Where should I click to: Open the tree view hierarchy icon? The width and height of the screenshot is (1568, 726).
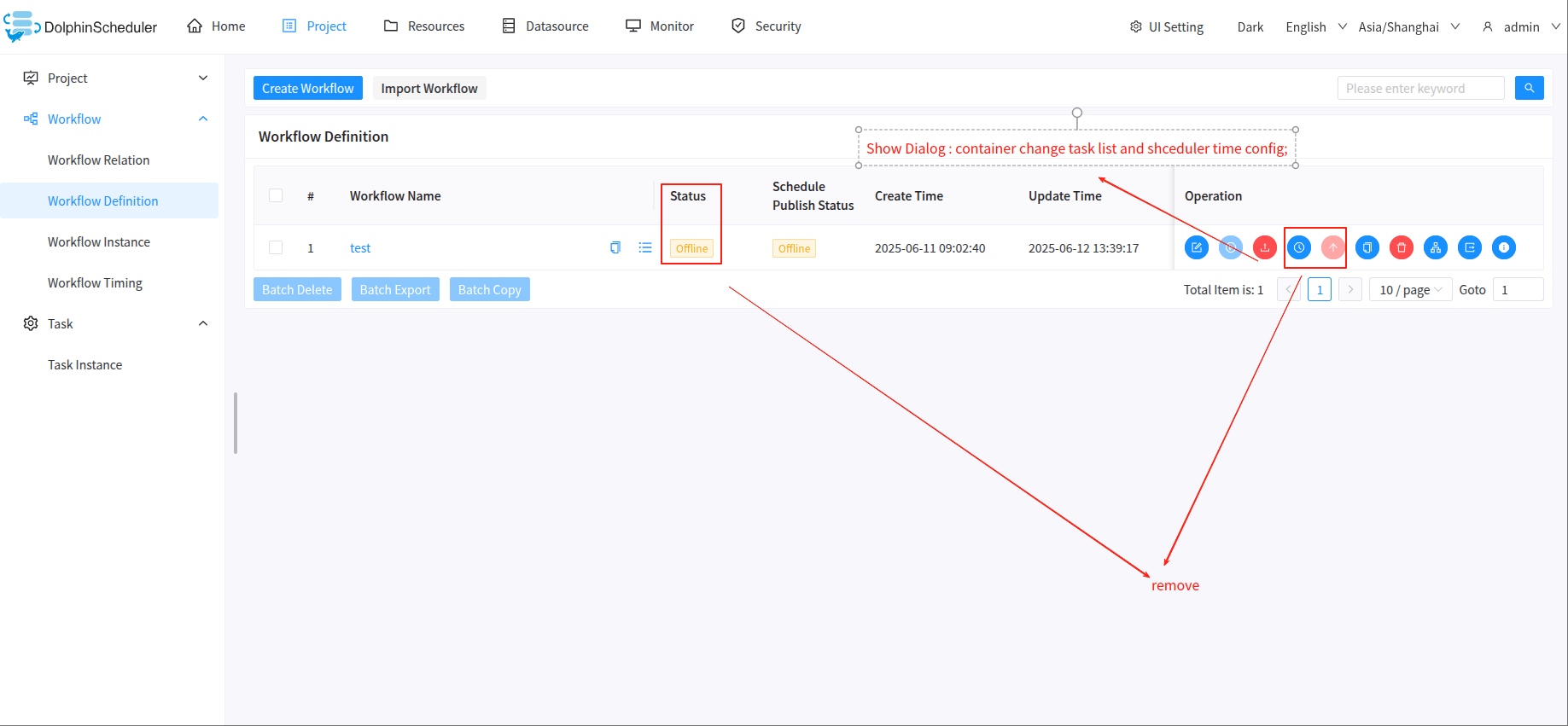tap(1436, 247)
